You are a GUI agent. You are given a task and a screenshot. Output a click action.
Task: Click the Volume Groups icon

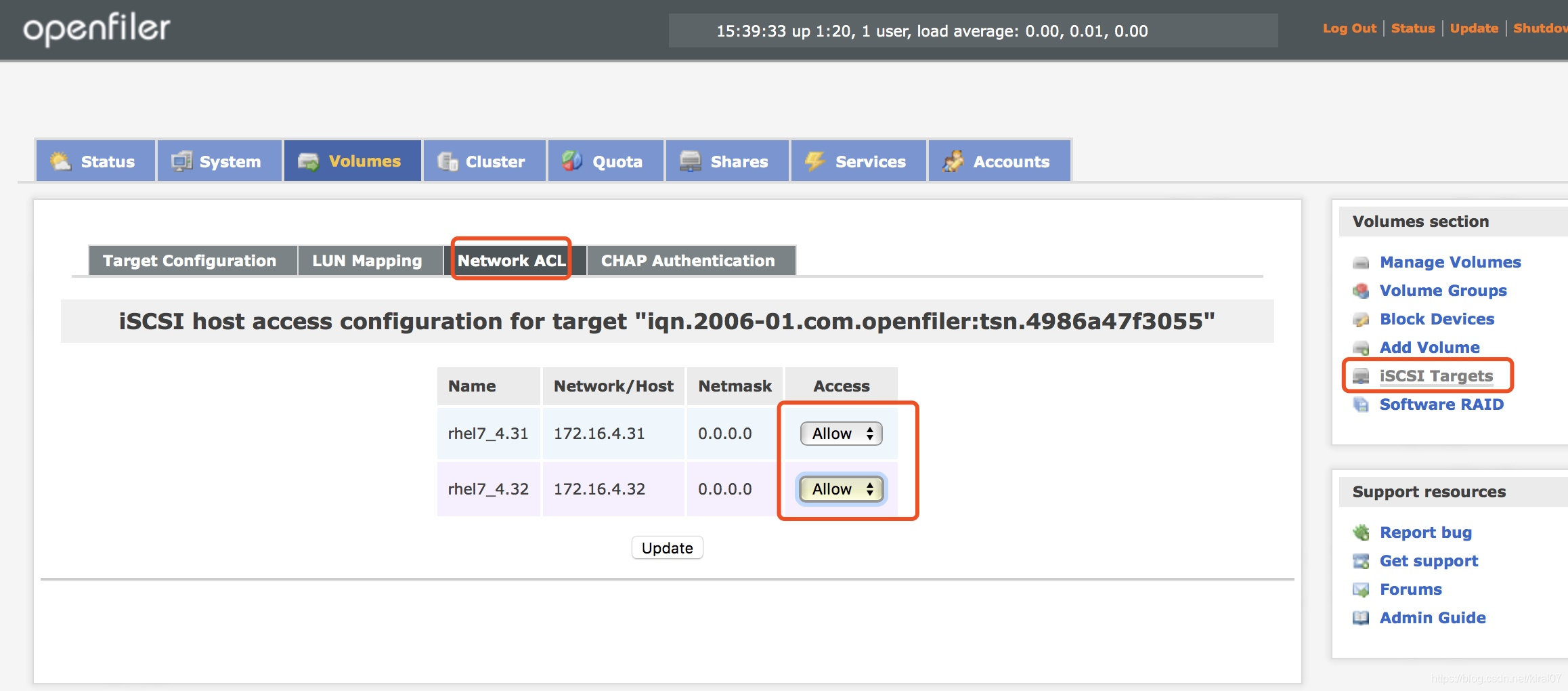1361,291
